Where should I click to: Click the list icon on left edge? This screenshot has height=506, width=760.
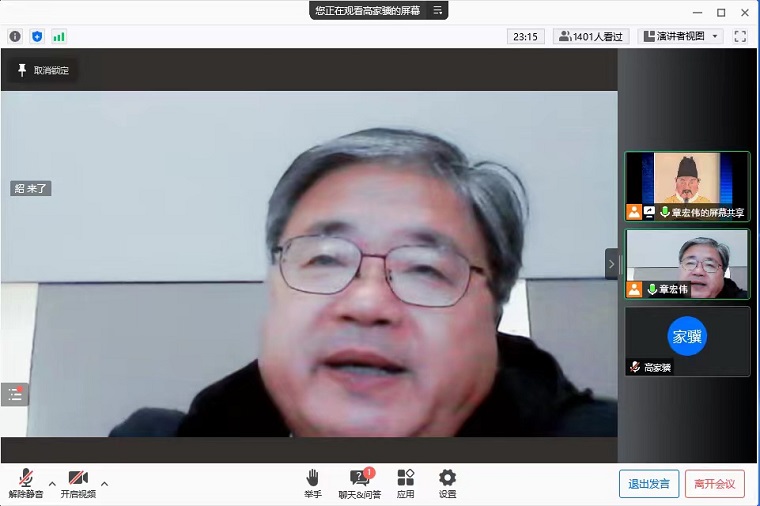[x=15, y=394]
